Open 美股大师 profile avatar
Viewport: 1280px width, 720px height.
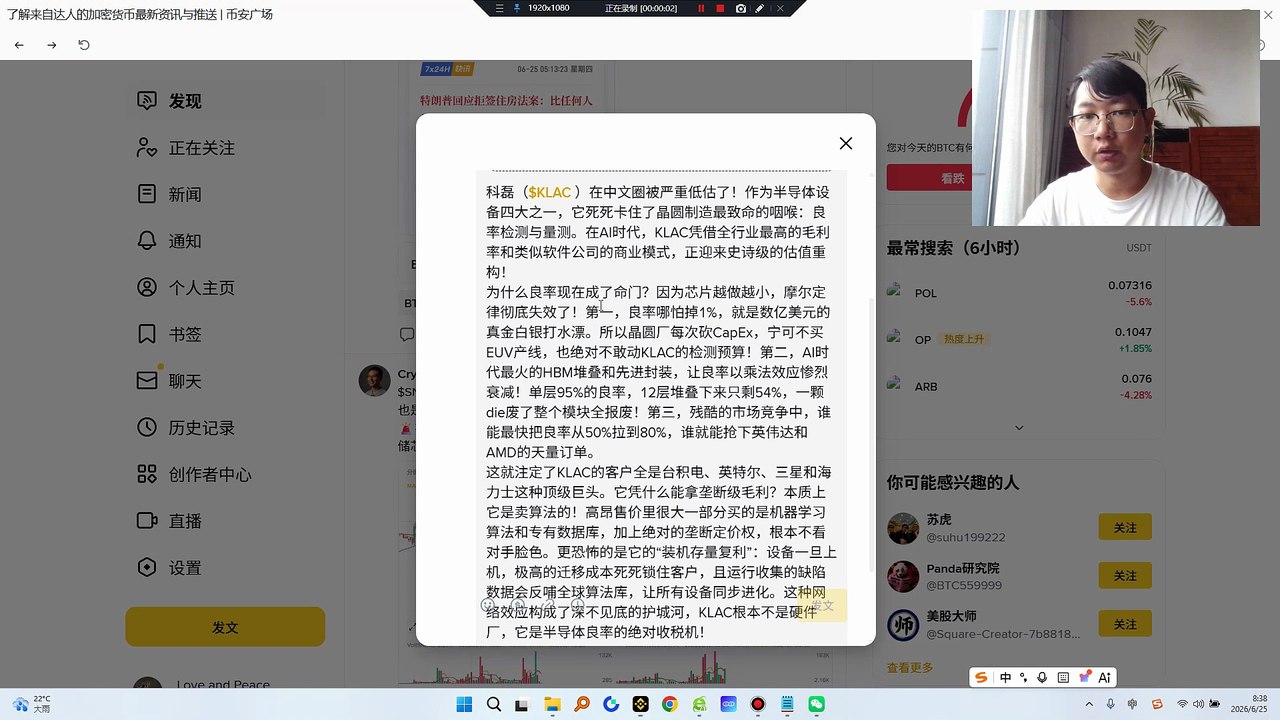tap(903, 625)
